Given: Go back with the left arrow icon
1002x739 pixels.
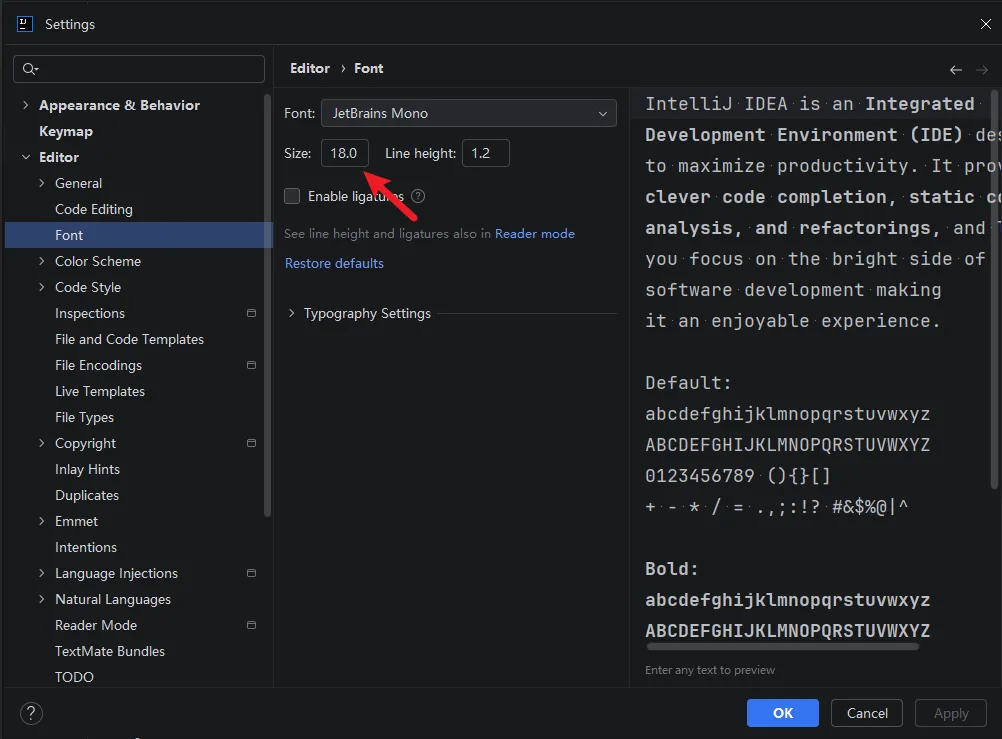Looking at the screenshot, I should tap(955, 70).
